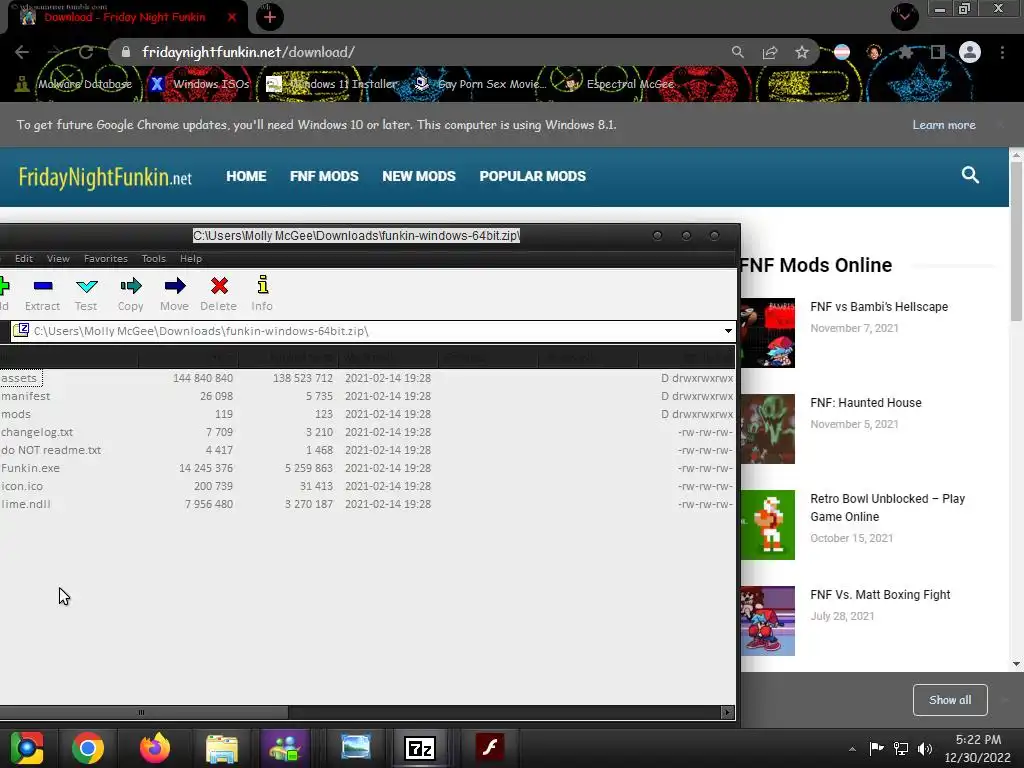
Task: Open Chrome profile avatar menu
Action: [970, 52]
